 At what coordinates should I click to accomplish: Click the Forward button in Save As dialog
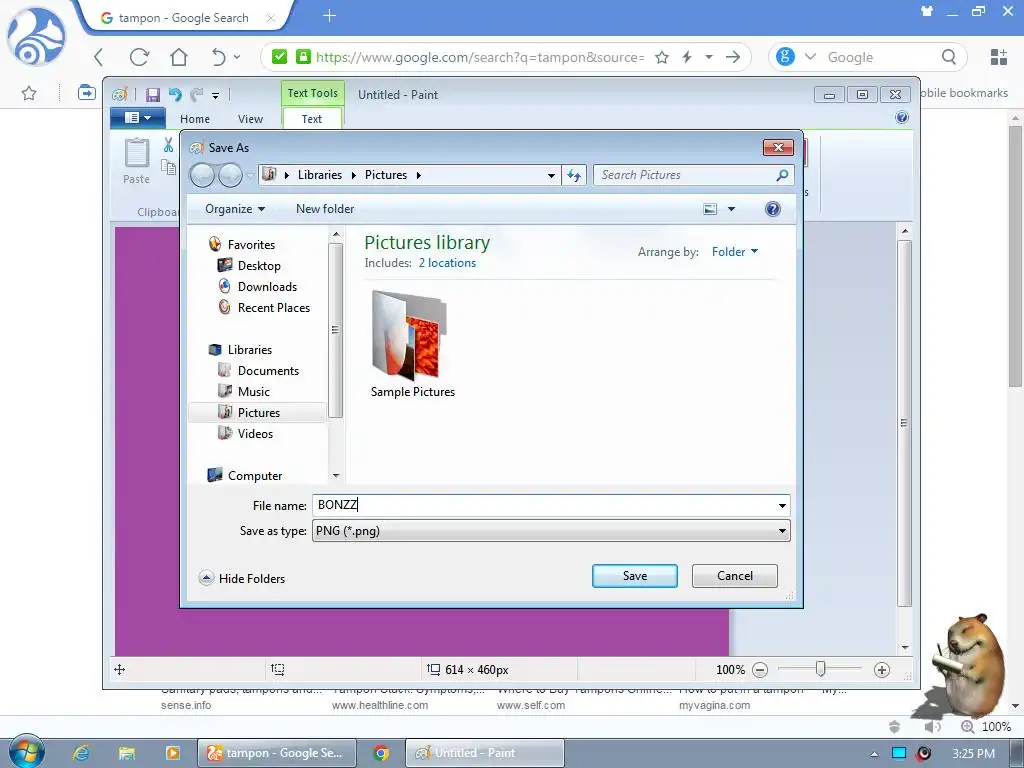[231, 175]
